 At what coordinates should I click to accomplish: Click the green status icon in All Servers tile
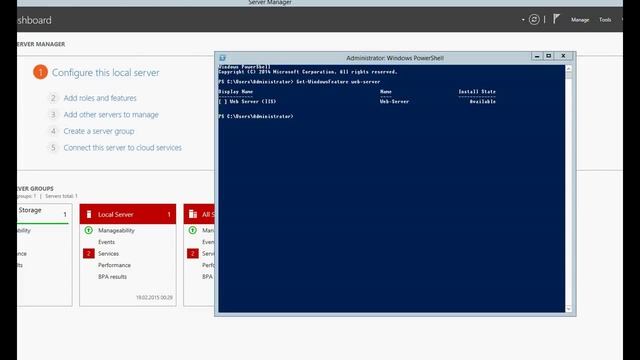pyautogui.click(x=193, y=230)
